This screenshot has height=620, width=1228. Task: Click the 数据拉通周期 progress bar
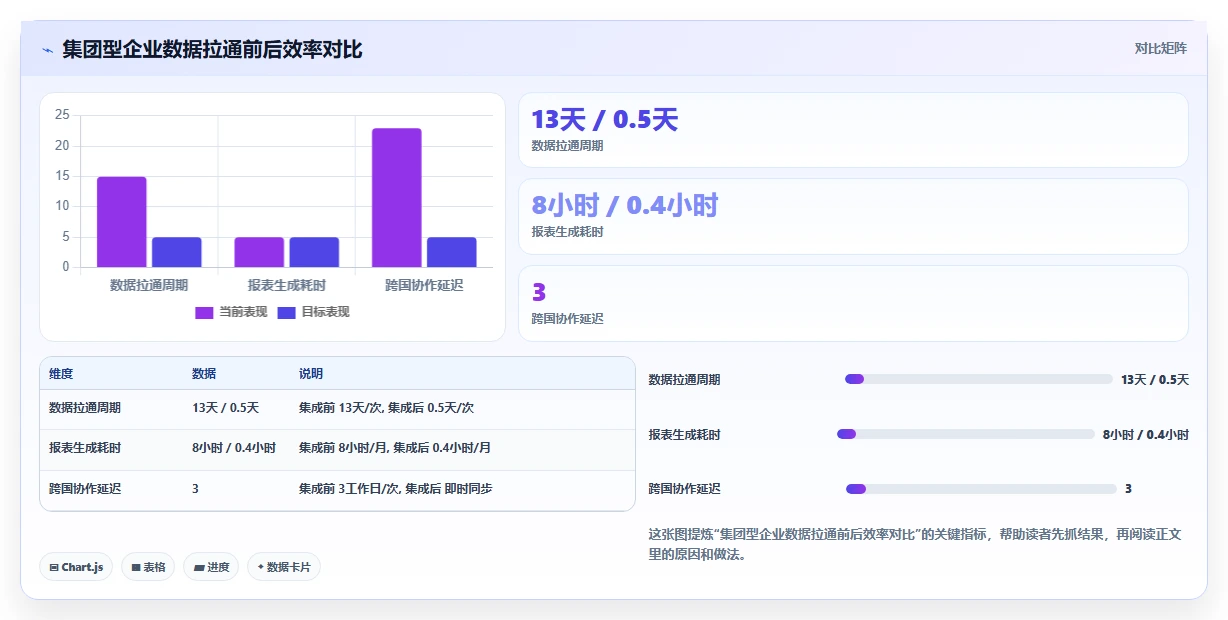979,379
